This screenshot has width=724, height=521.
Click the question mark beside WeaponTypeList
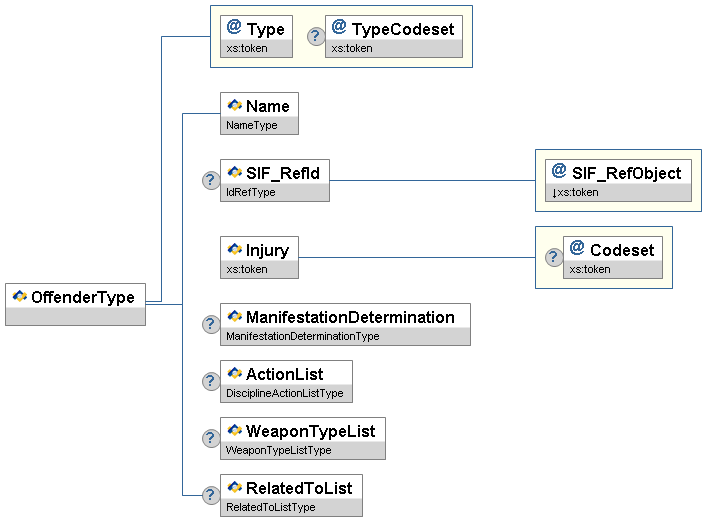click(211, 438)
